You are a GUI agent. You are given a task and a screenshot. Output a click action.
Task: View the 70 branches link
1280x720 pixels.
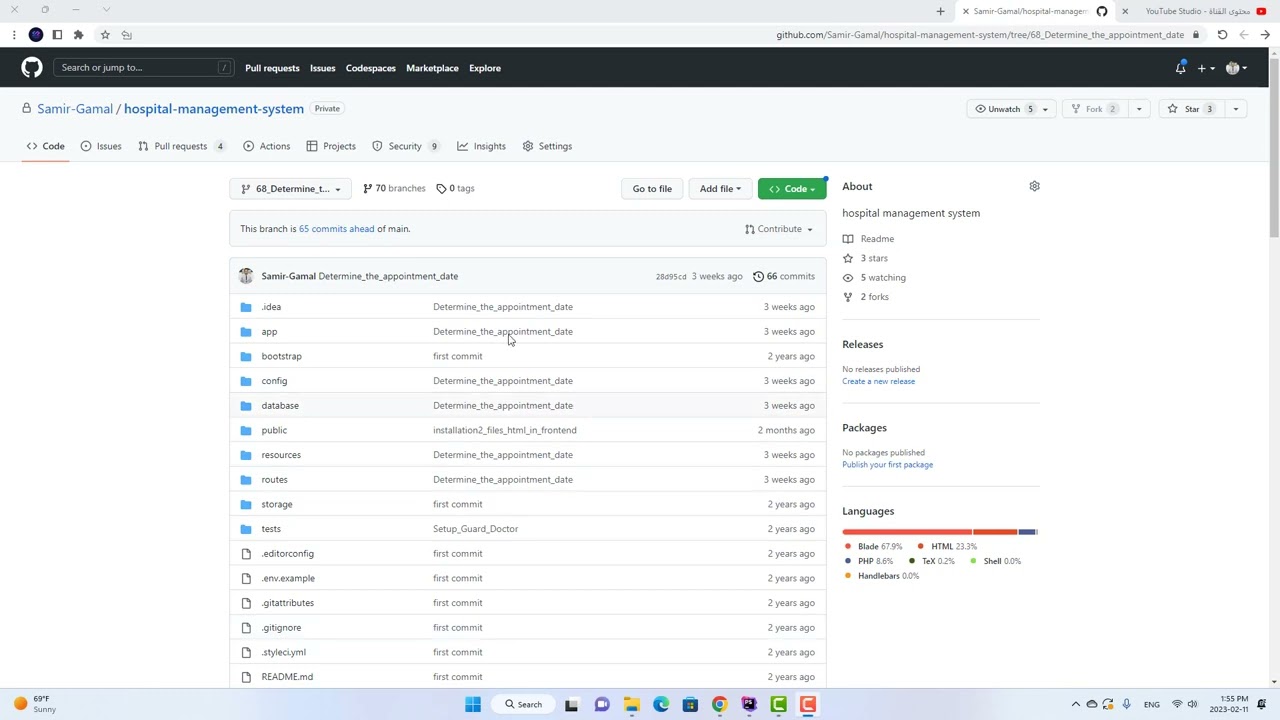[x=394, y=188]
